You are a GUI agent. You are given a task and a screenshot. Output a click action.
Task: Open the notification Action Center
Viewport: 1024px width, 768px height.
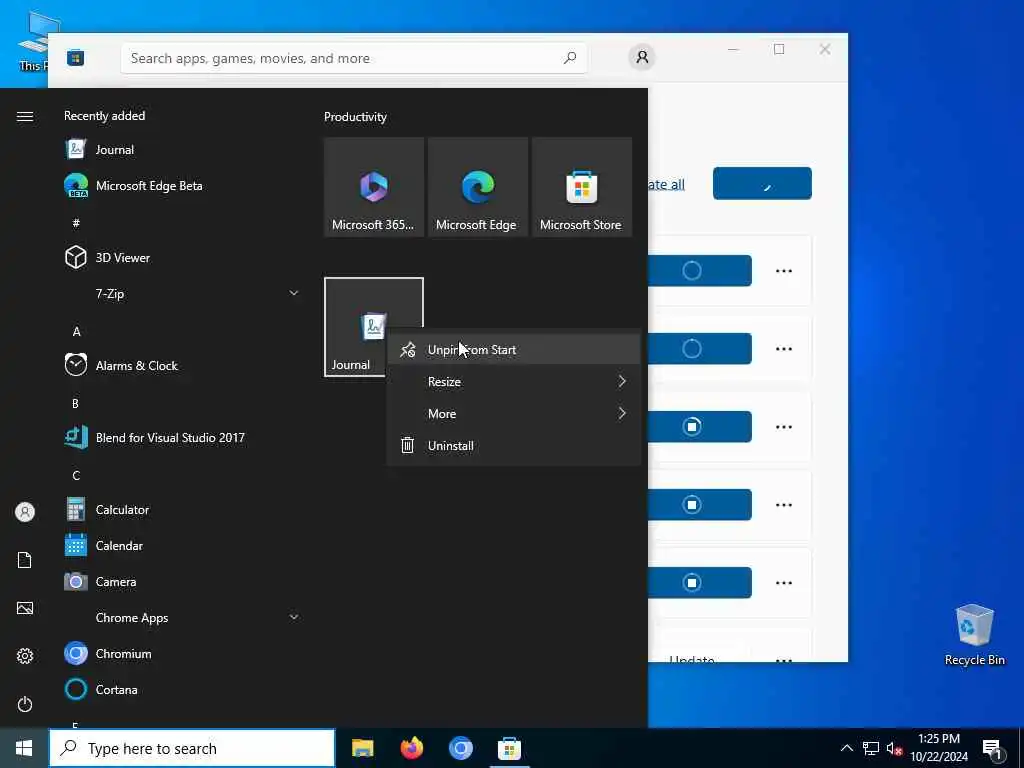point(993,749)
